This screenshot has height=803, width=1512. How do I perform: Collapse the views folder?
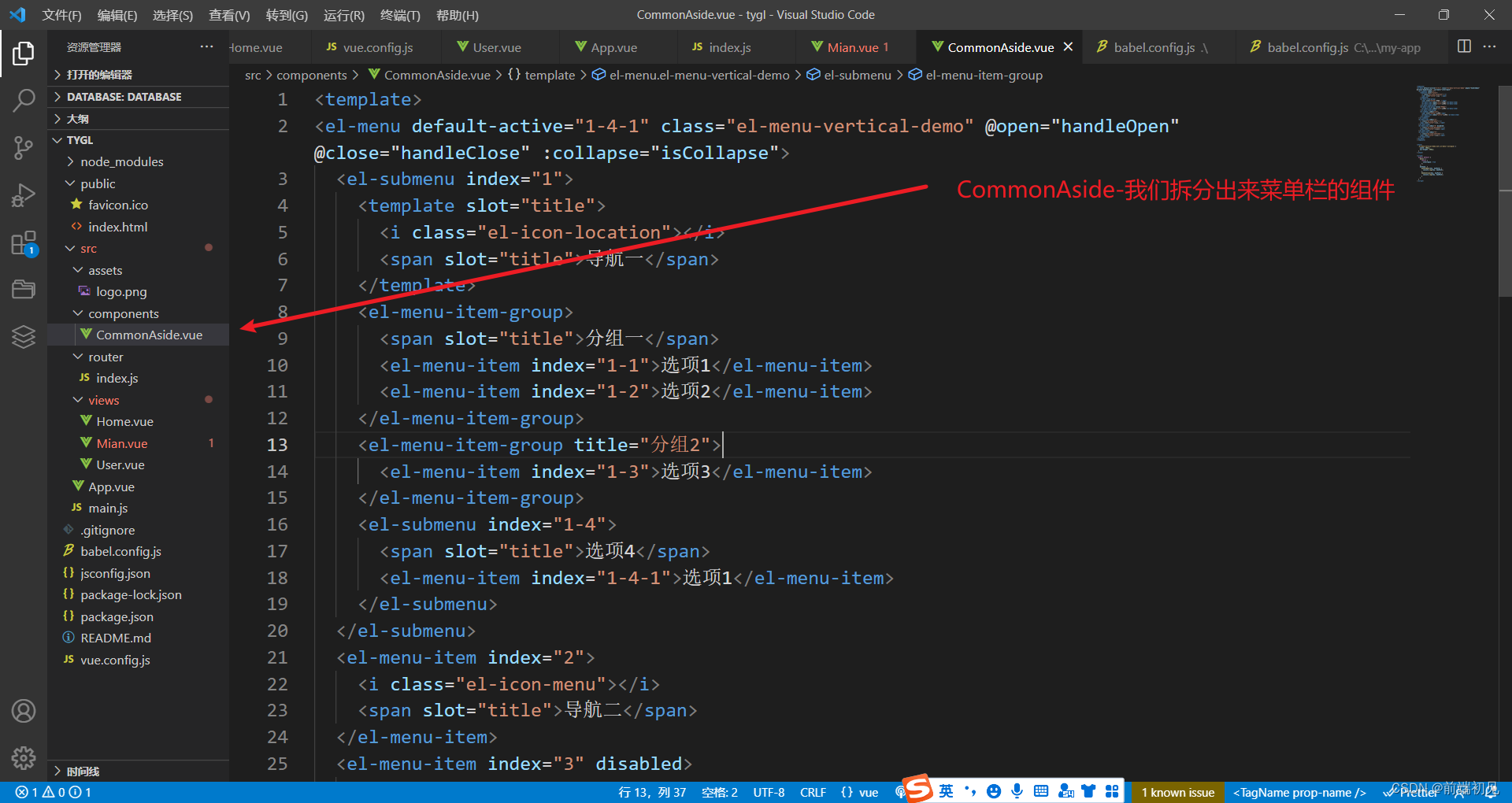click(x=139, y=400)
